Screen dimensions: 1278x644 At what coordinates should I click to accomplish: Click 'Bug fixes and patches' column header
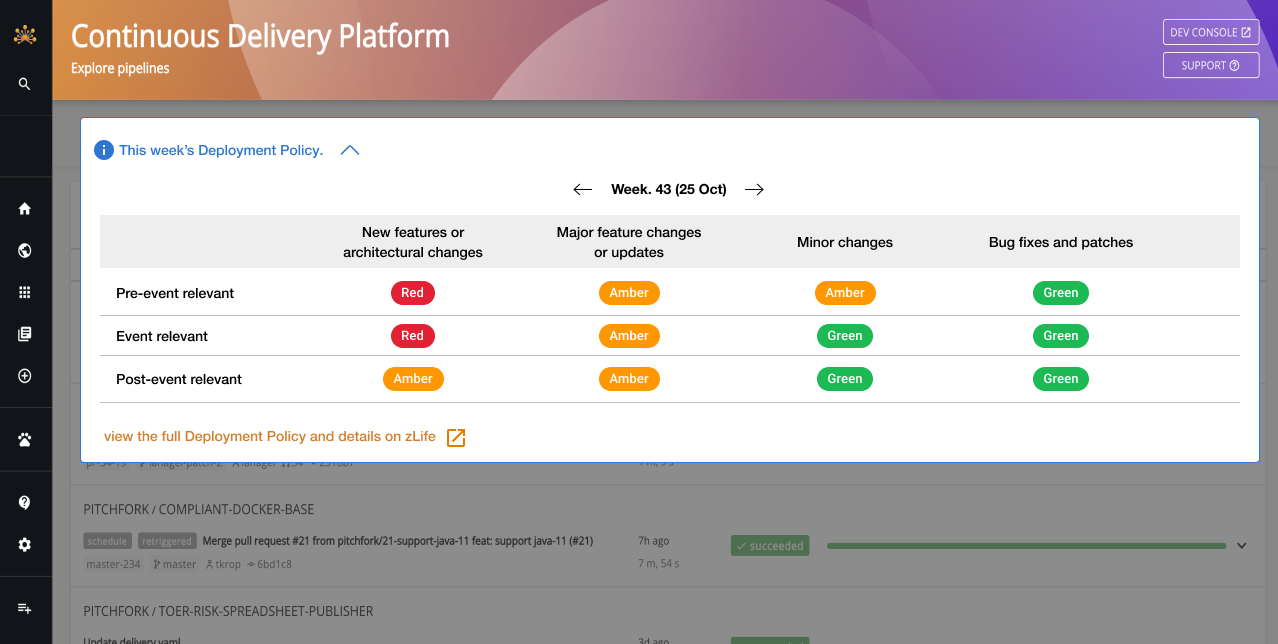coord(1061,242)
